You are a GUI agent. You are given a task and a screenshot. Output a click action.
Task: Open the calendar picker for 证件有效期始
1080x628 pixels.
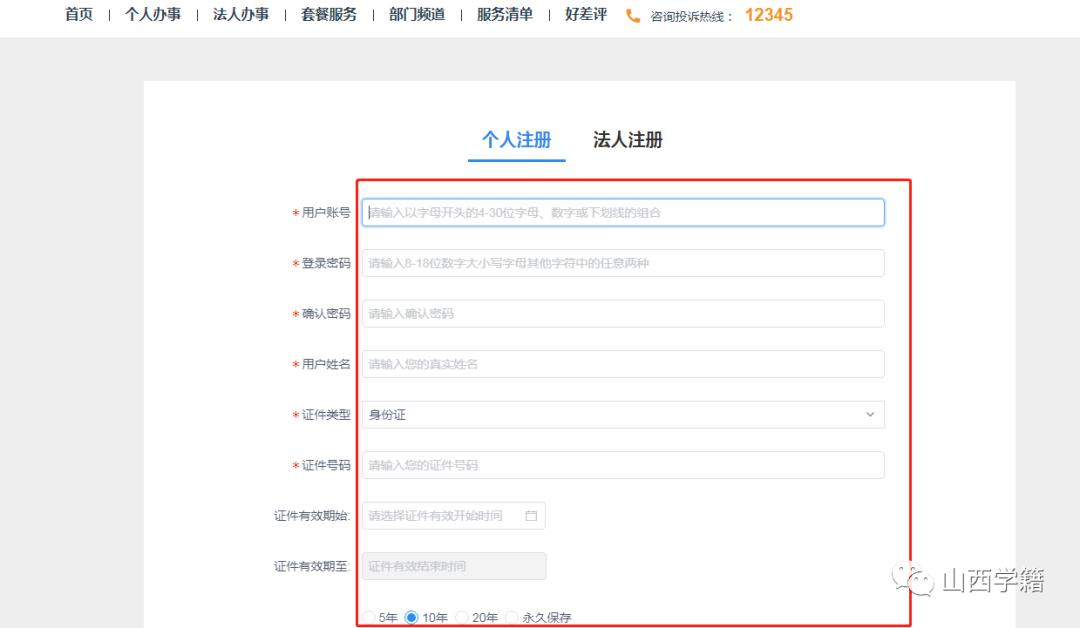533,515
